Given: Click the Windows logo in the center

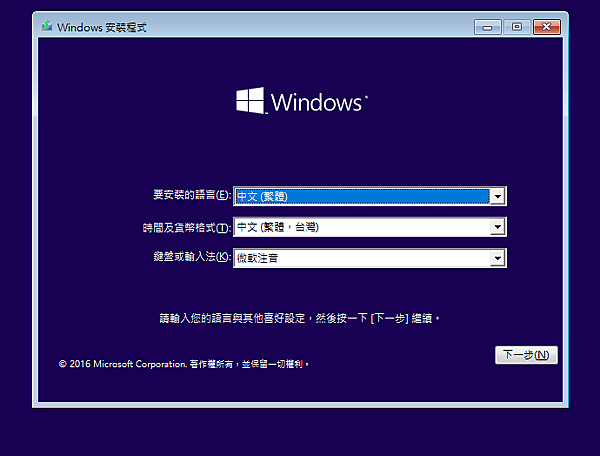Looking at the screenshot, I should 302,101.
